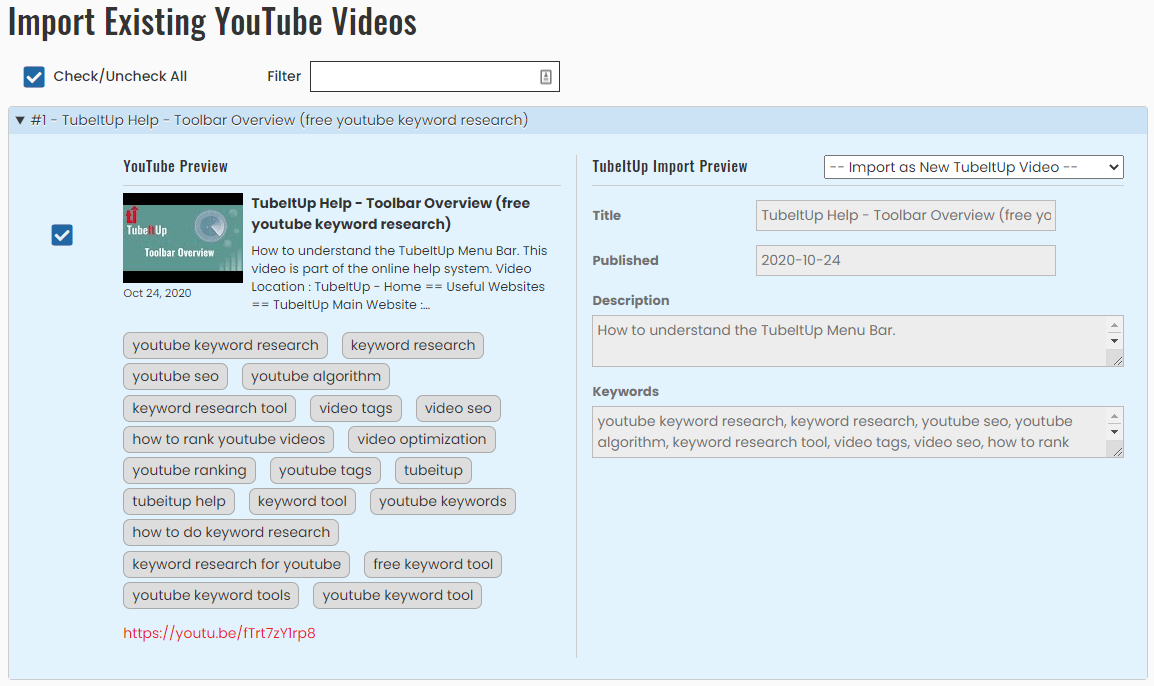Click the Description resize grip
This screenshot has height=686, width=1154.
pos(1117,360)
